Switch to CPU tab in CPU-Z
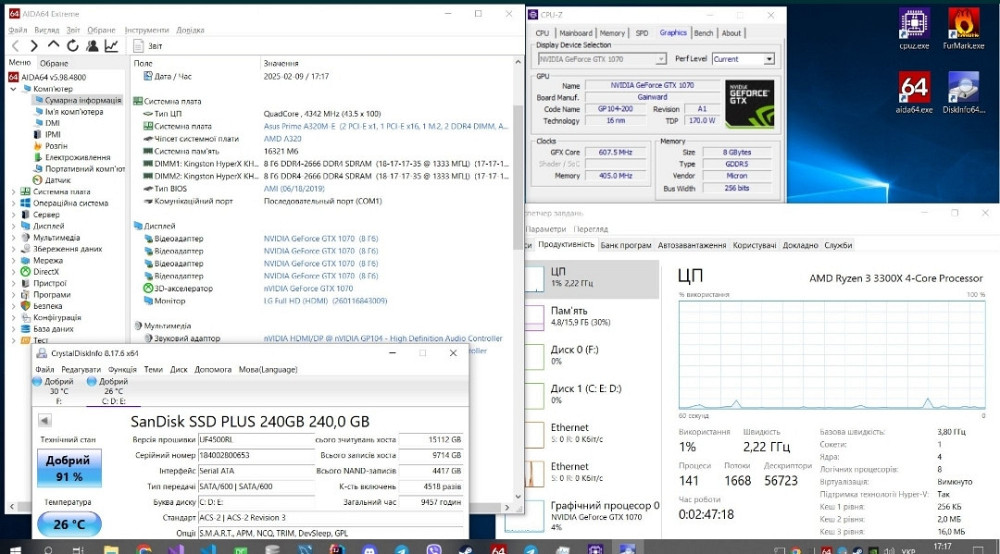Image resolution: width=1000 pixels, height=554 pixels. (x=542, y=33)
